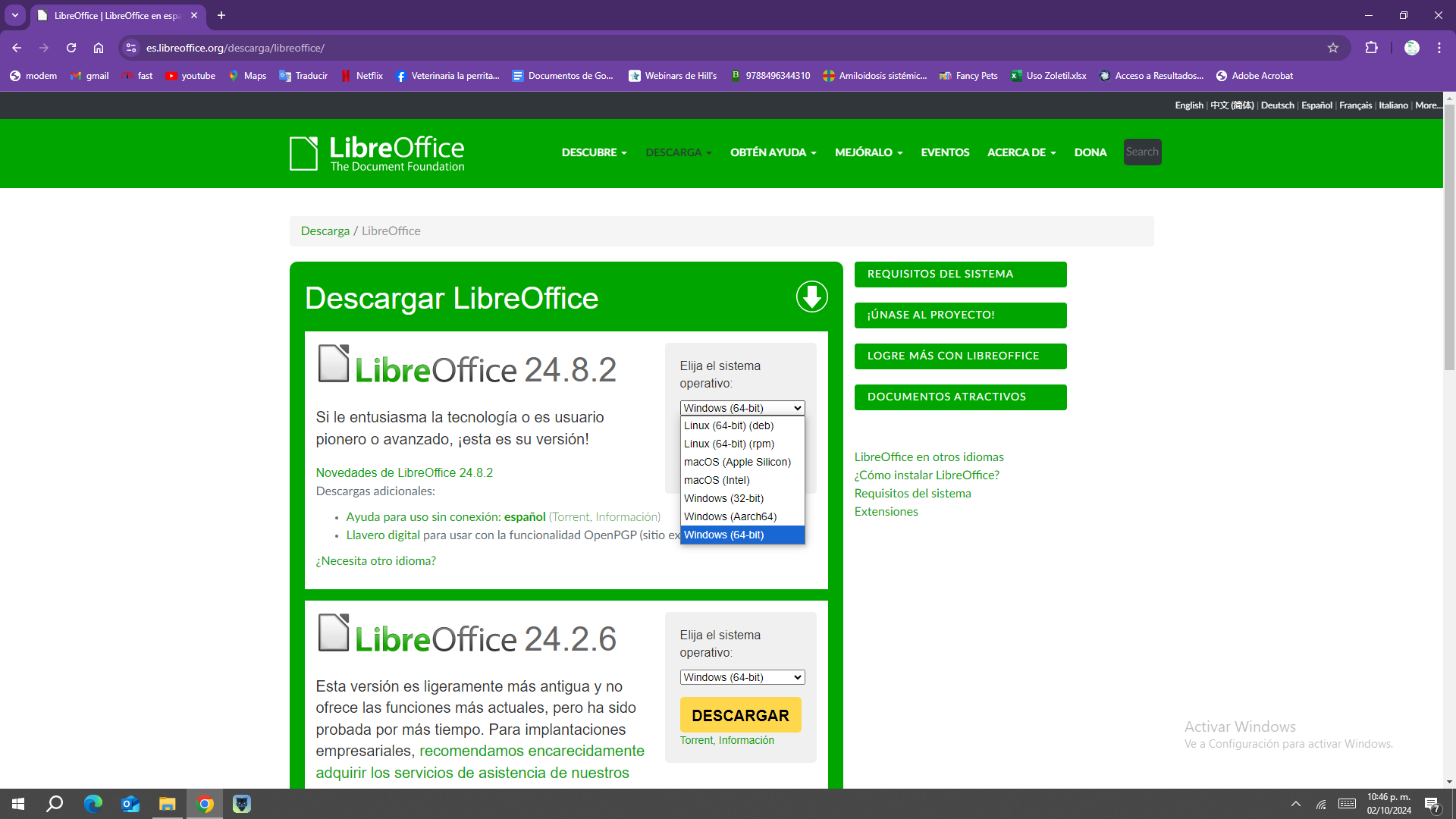Open MEJÓRALO navigation menu
1456x819 pixels.
pyautogui.click(x=868, y=152)
